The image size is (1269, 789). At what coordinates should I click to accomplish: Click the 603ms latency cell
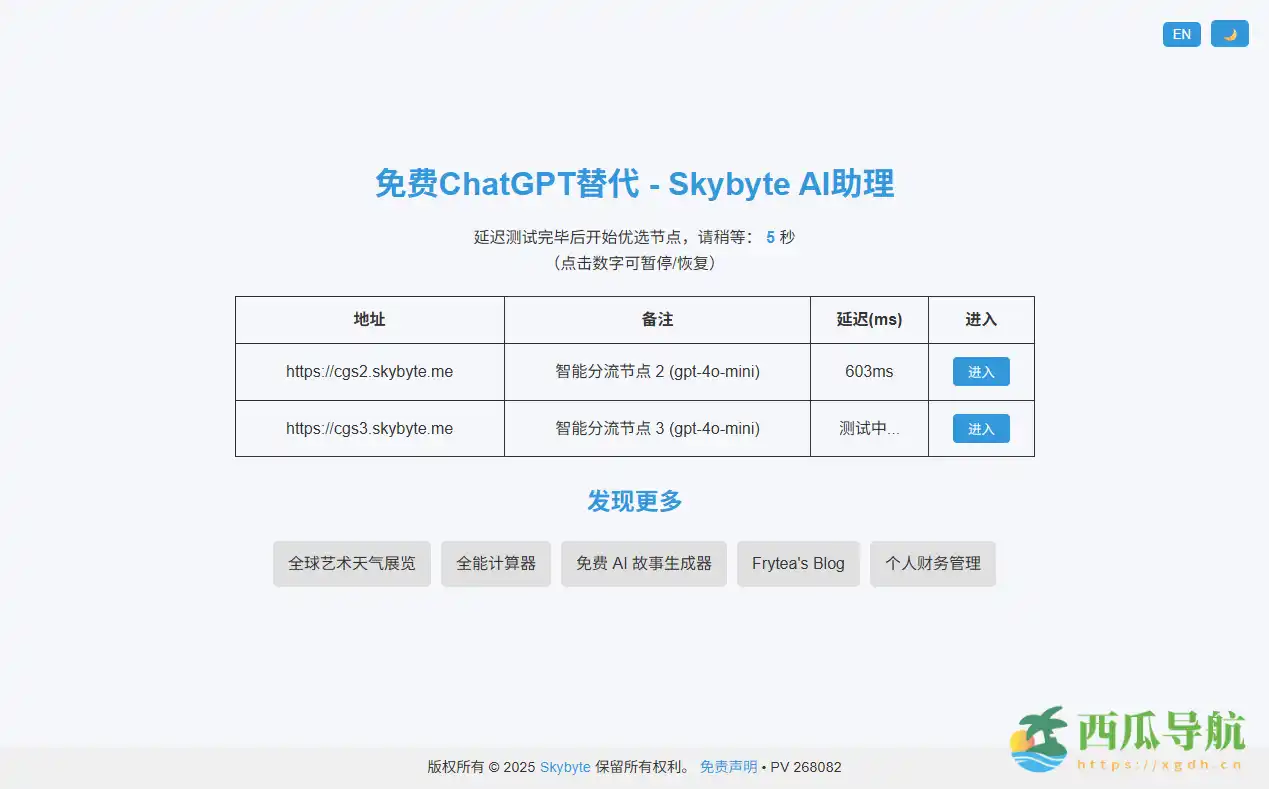868,371
